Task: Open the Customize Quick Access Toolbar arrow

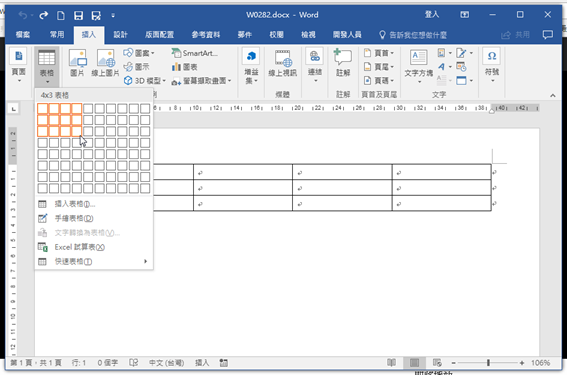Action: click(113, 15)
